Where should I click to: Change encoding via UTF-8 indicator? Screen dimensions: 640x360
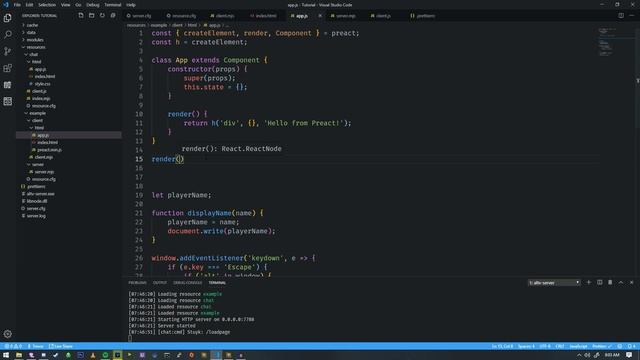[x=545, y=346]
